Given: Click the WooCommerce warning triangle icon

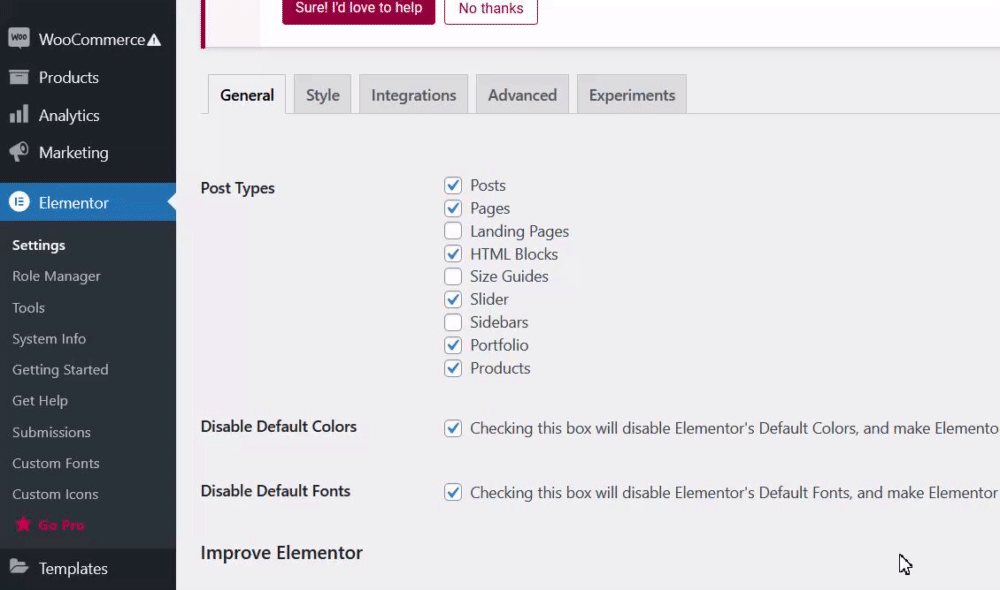Looking at the screenshot, I should 154,40.
